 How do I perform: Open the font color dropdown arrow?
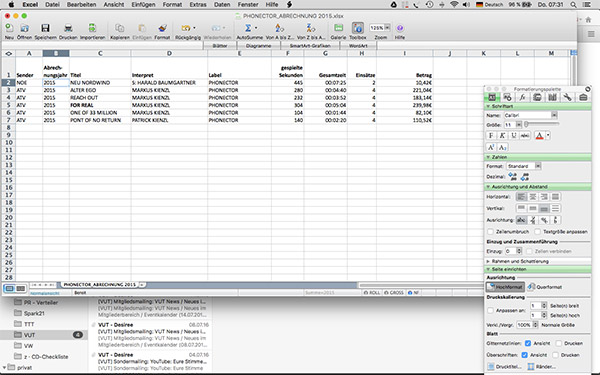pyautogui.click(x=548, y=135)
